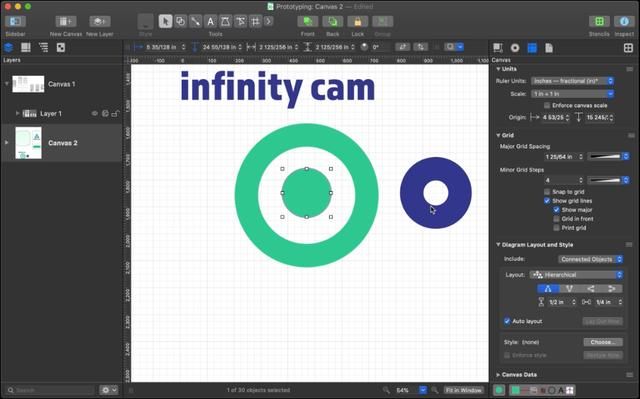Select the Text tool in toolbar
640x399 pixels.
tap(210, 21)
